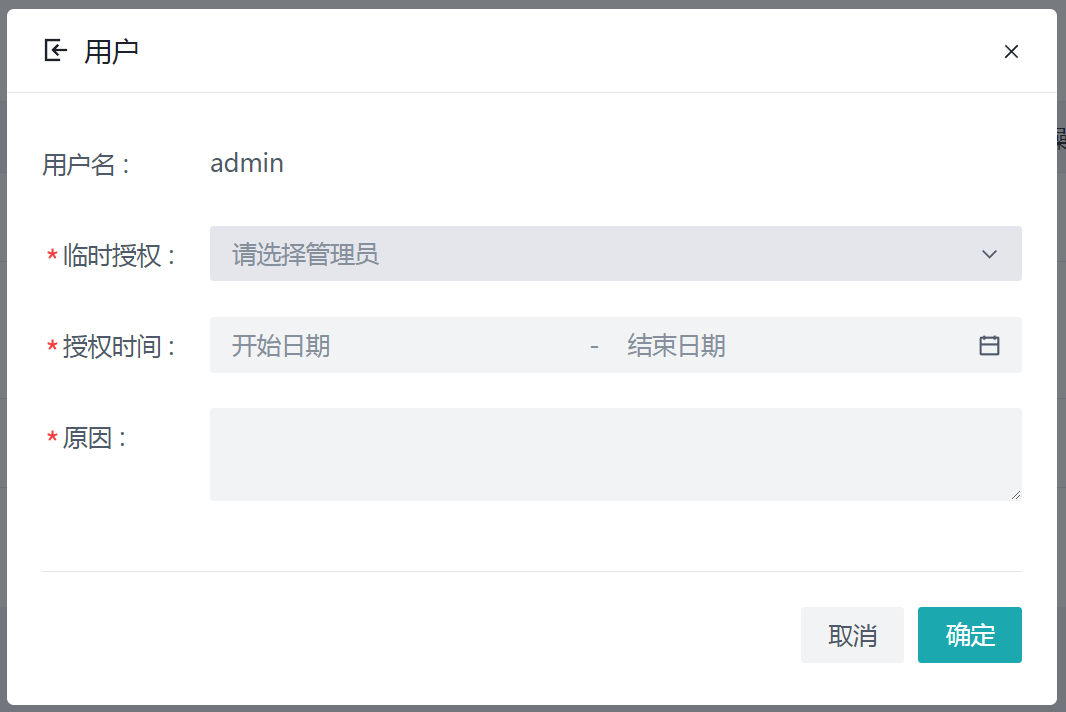This screenshot has height=712, width=1066.
Task: Close the 用户 dialog with the X
Action: 1011,51
